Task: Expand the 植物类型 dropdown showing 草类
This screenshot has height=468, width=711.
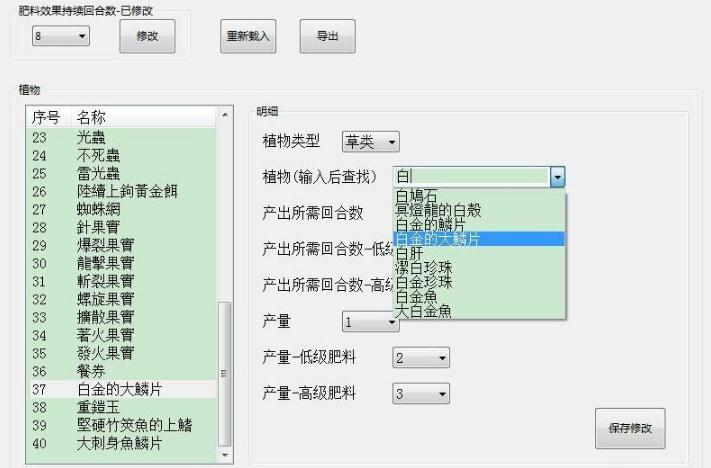Action: coord(371,143)
